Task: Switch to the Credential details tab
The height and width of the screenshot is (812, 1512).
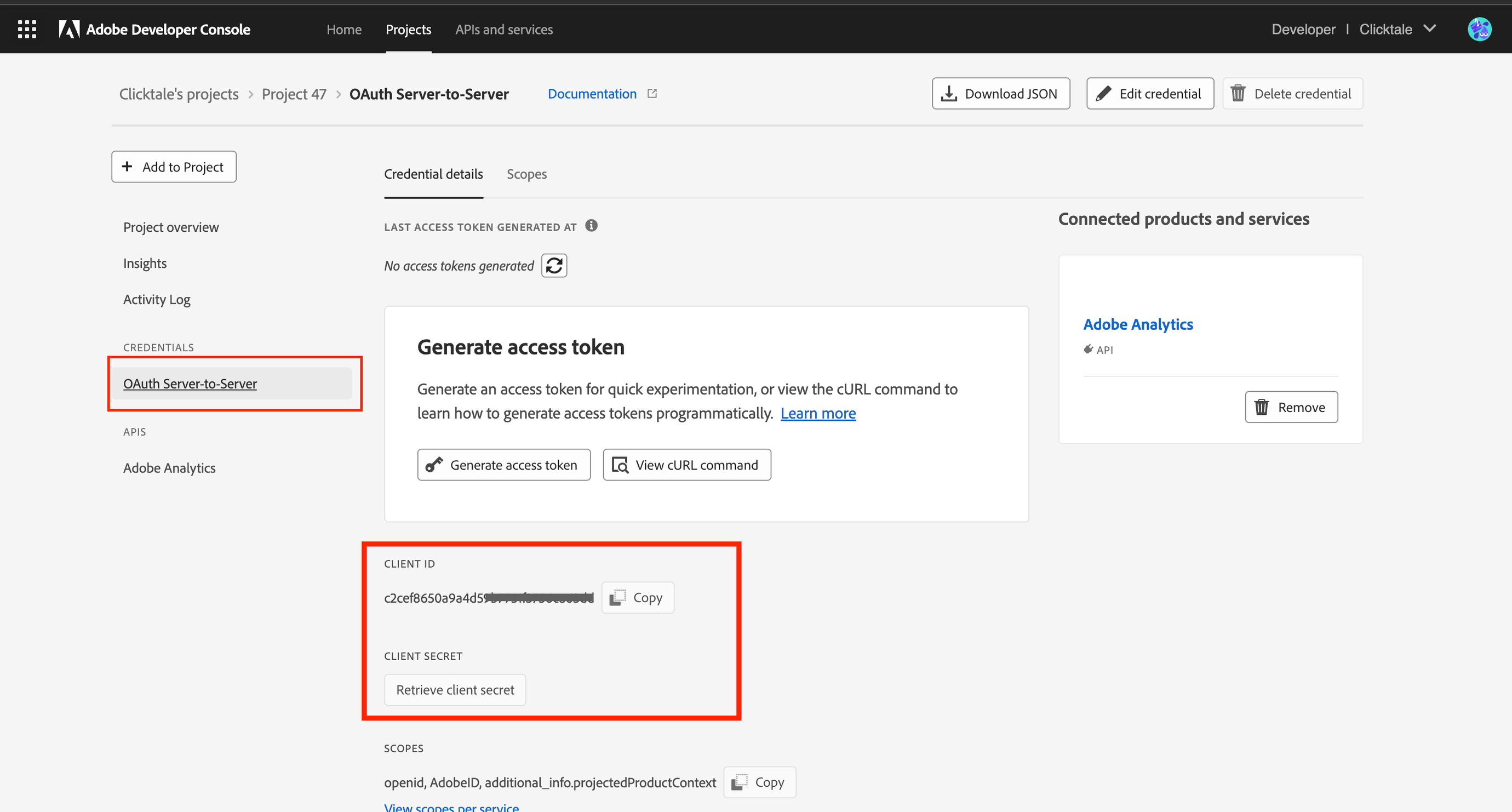Action: point(433,174)
